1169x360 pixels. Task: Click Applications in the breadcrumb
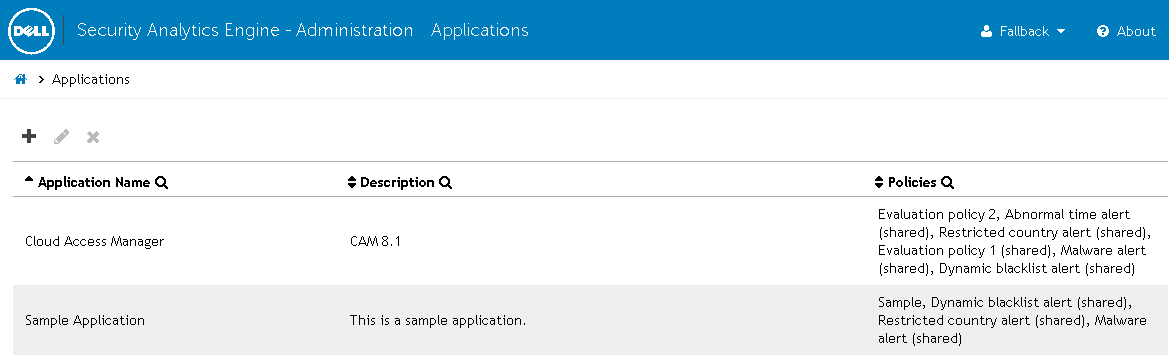point(90,79)
